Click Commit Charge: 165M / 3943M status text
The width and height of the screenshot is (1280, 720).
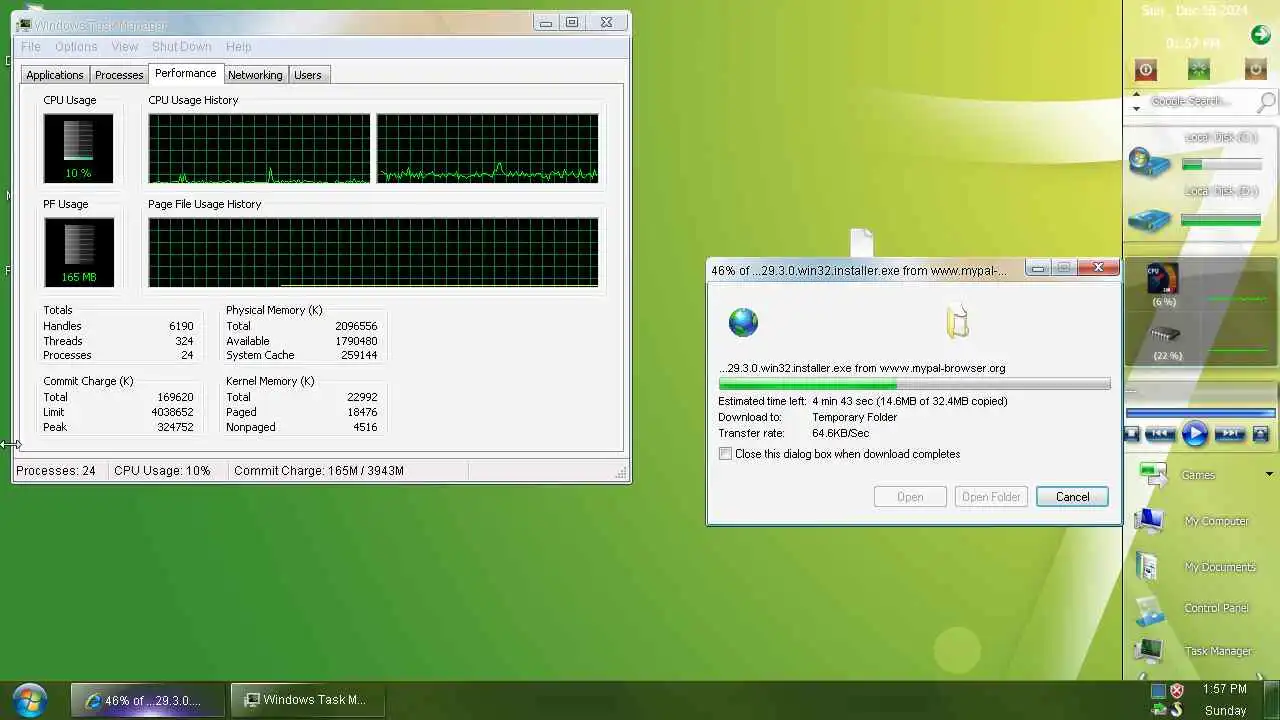319,471
